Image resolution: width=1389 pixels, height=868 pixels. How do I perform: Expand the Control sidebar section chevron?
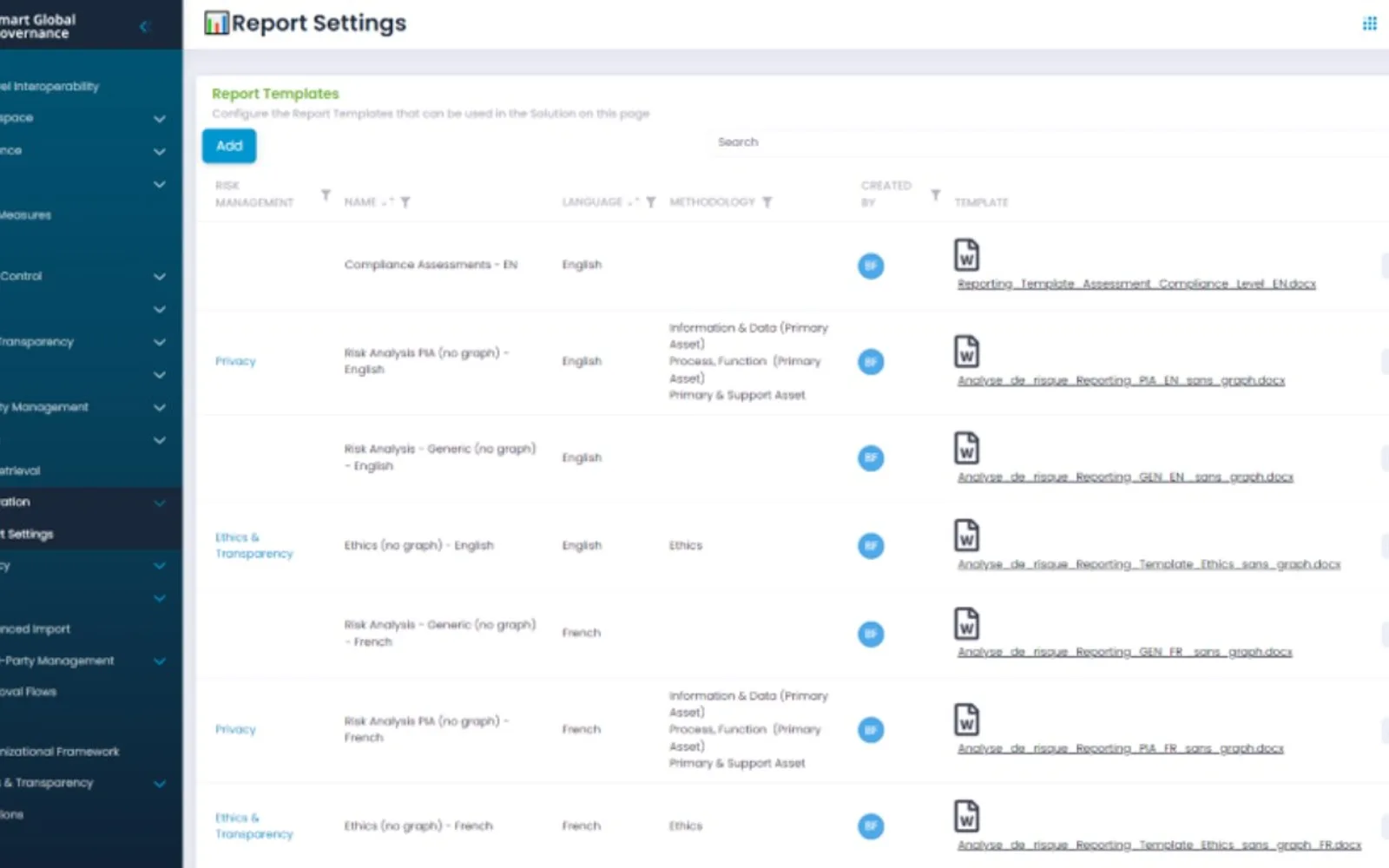point(160,277)
